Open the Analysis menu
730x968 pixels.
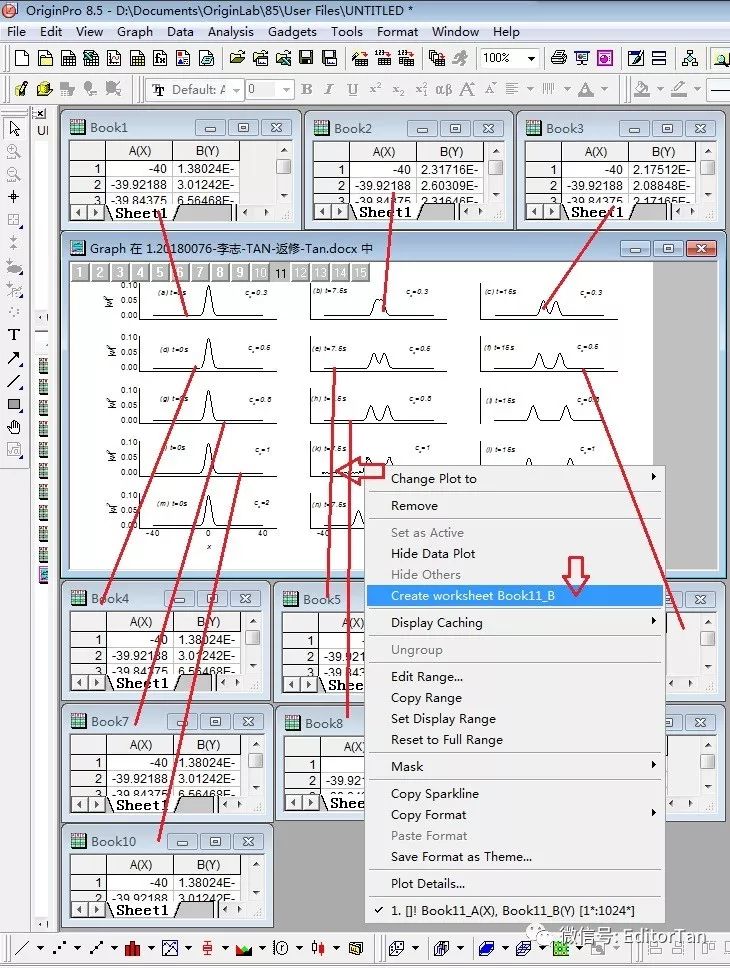[230, 31]
